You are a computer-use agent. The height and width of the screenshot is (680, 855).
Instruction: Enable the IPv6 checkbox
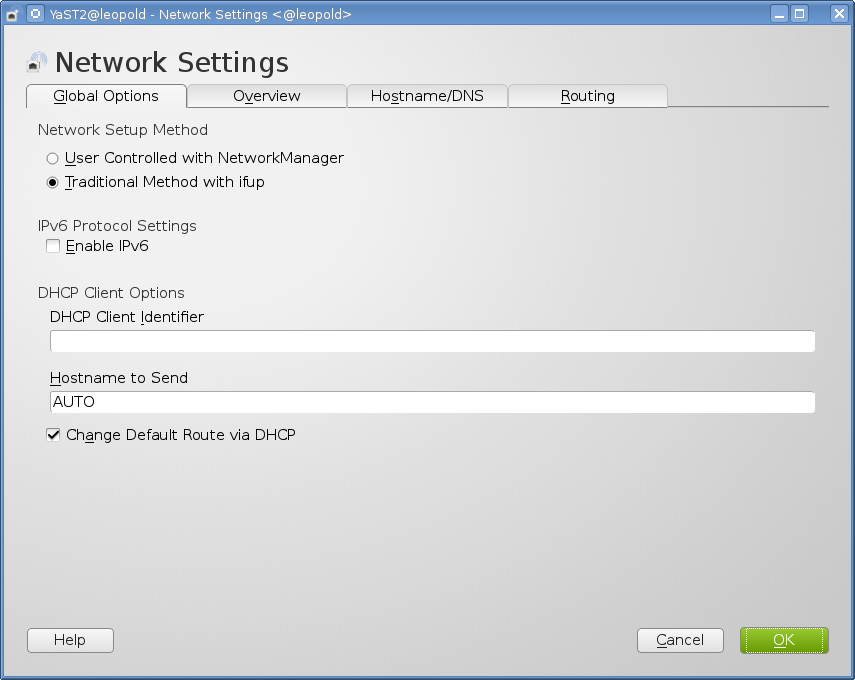click(x=53, y=246)
